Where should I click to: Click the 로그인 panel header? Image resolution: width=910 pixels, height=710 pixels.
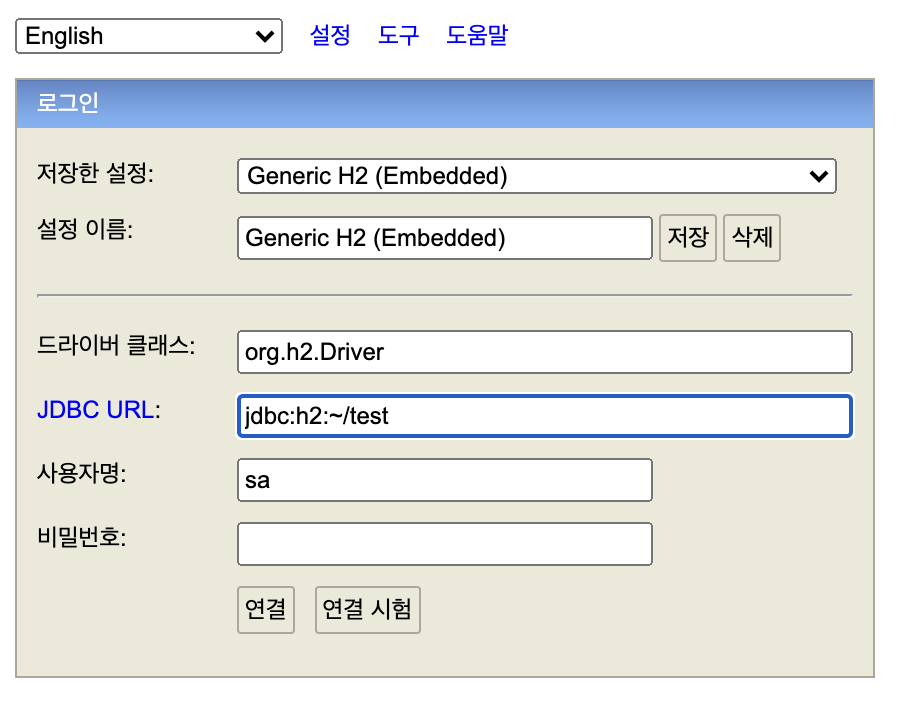pyautogui.click(x=445, y=104)
